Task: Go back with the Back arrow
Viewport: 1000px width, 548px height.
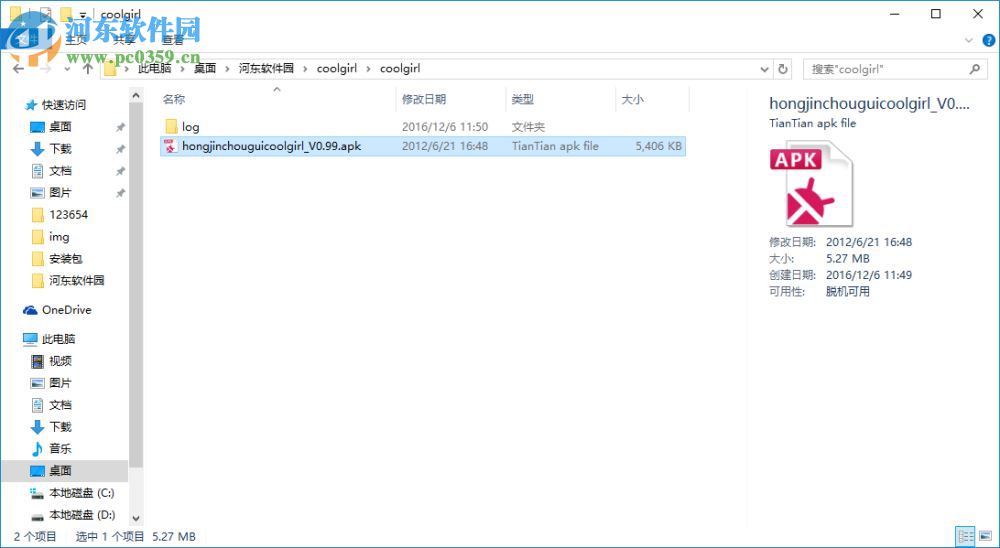Action: coord(18,69)
